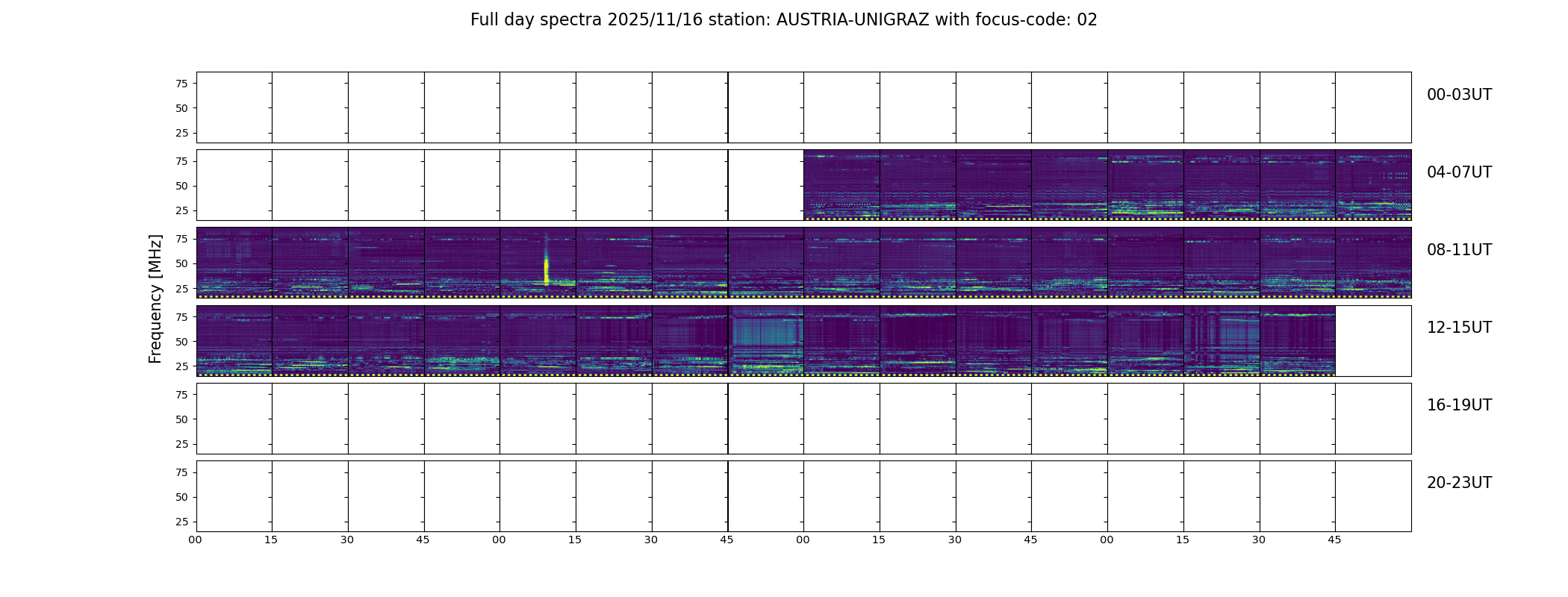Open the last spectrogram panel of the 08-11UT row
The image size is (1568, 597).
(x=1373, y=263)
